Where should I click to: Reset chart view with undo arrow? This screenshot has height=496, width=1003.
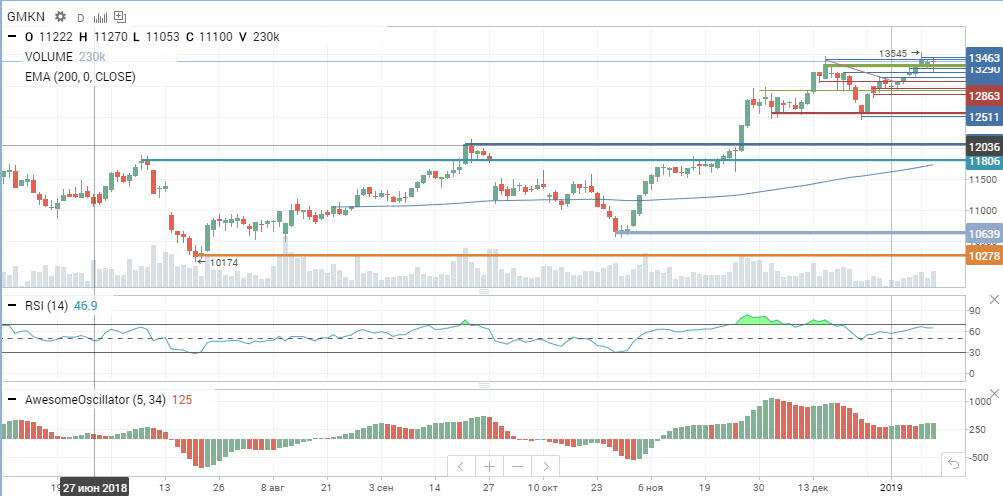tap(953, 464)
